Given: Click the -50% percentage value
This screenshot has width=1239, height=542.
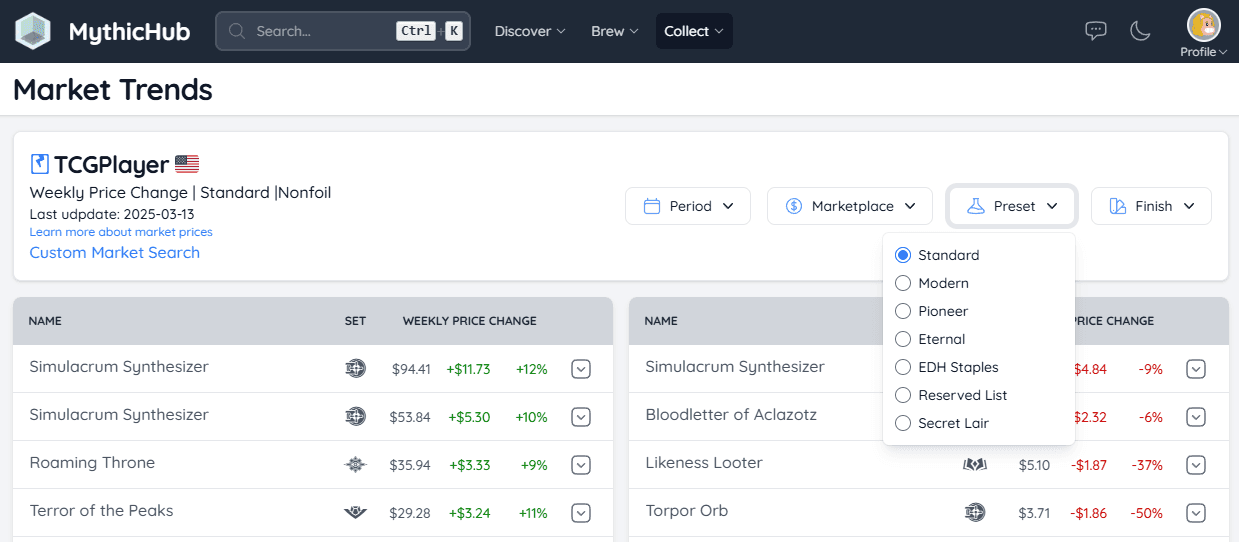Looking at the screenshot, I should 1148,513.
